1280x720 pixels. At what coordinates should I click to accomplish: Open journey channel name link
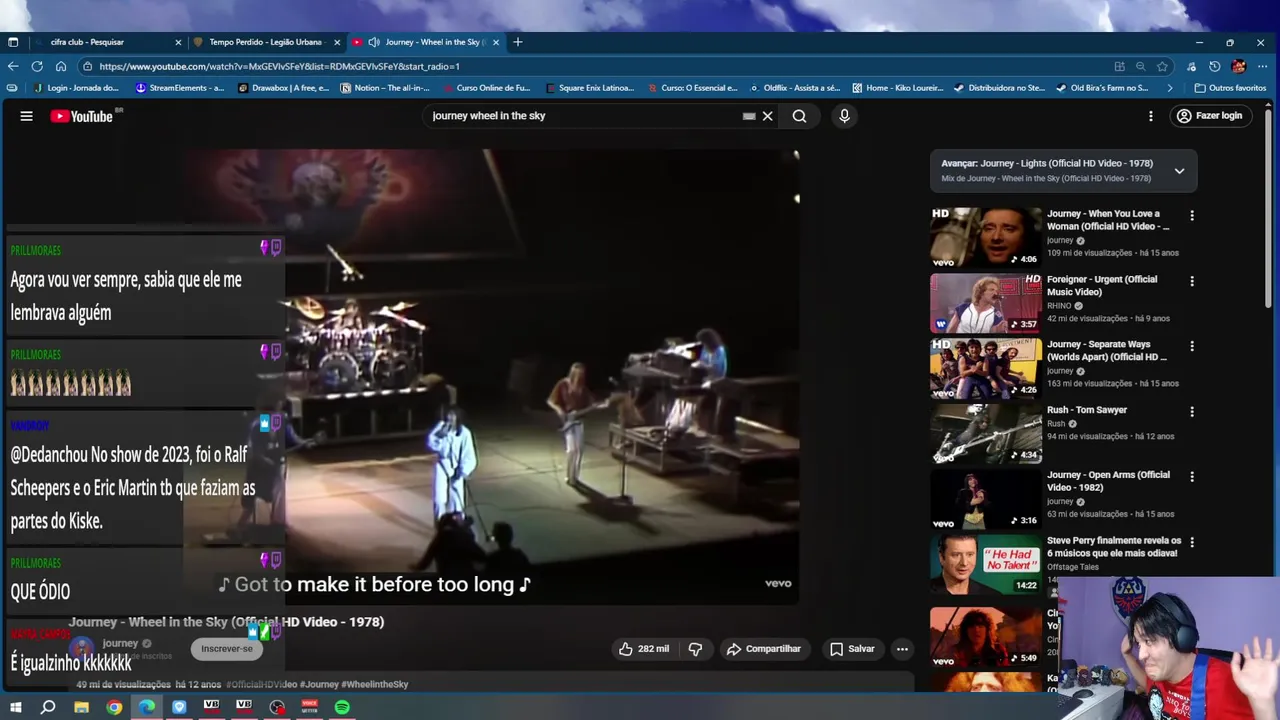pyautogui.click(x=120, y=643)
